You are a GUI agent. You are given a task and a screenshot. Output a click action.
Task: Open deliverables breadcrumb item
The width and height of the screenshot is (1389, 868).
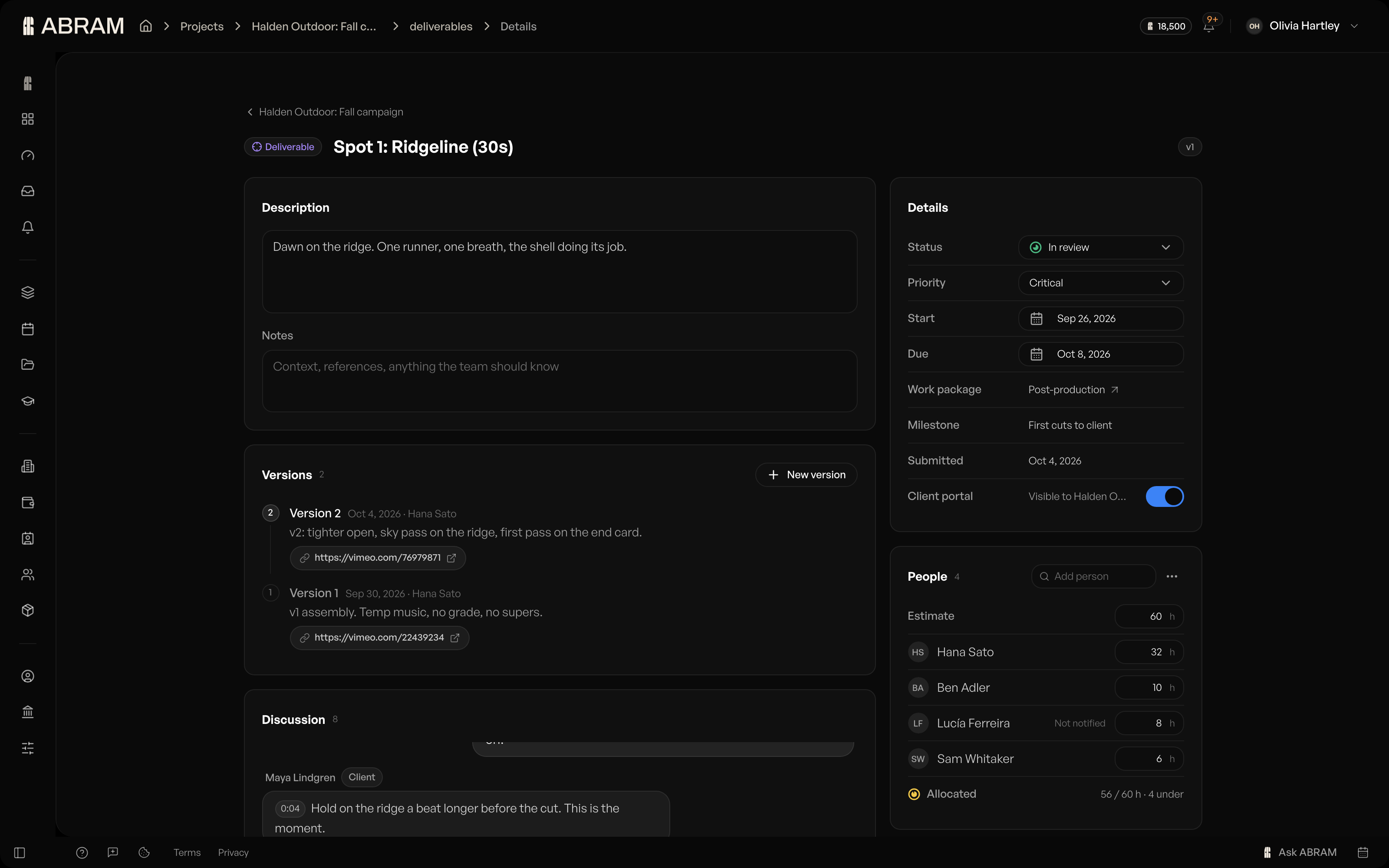441,26
